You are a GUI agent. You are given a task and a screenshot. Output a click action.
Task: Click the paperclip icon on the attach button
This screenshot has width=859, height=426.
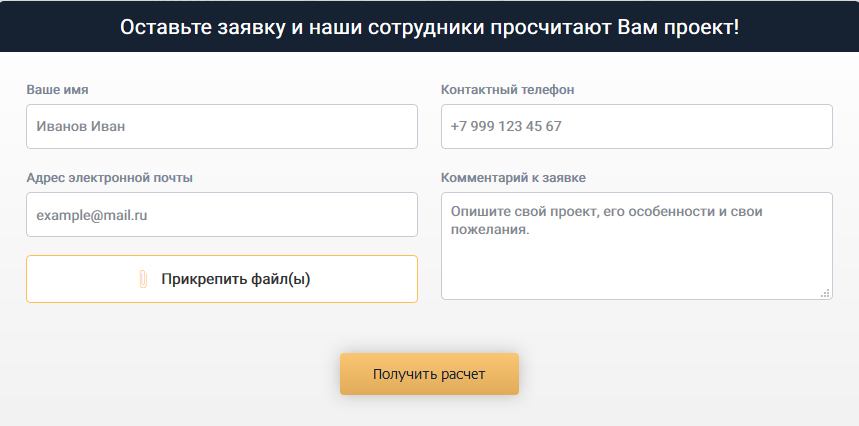coord(143,279)
